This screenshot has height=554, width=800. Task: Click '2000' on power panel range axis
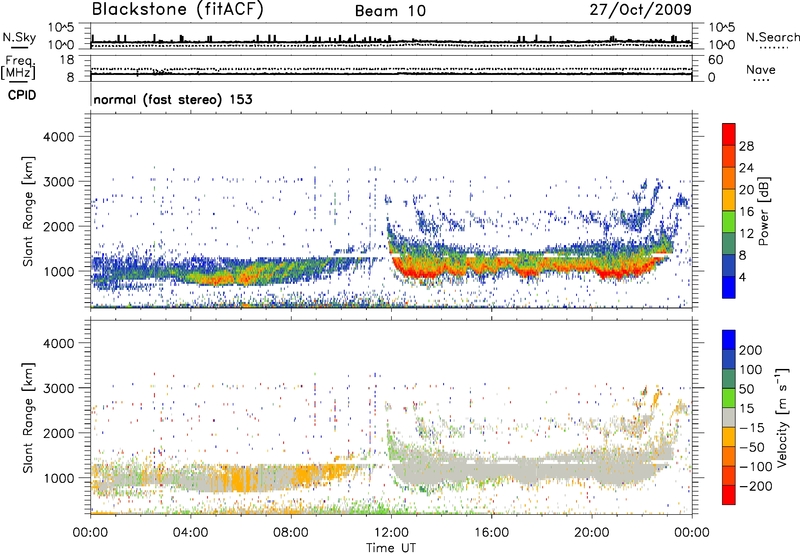coord(58,226)
